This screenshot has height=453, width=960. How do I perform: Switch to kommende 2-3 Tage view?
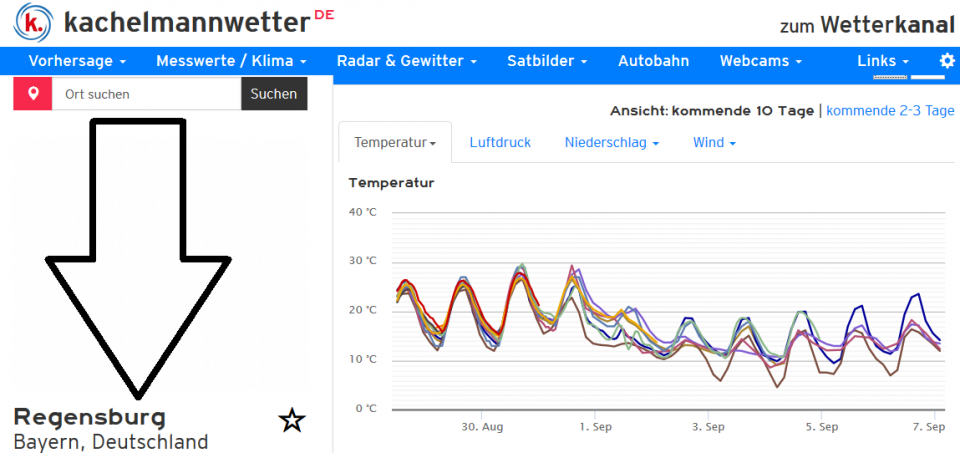pyautogui.click(x=890, y=111)
